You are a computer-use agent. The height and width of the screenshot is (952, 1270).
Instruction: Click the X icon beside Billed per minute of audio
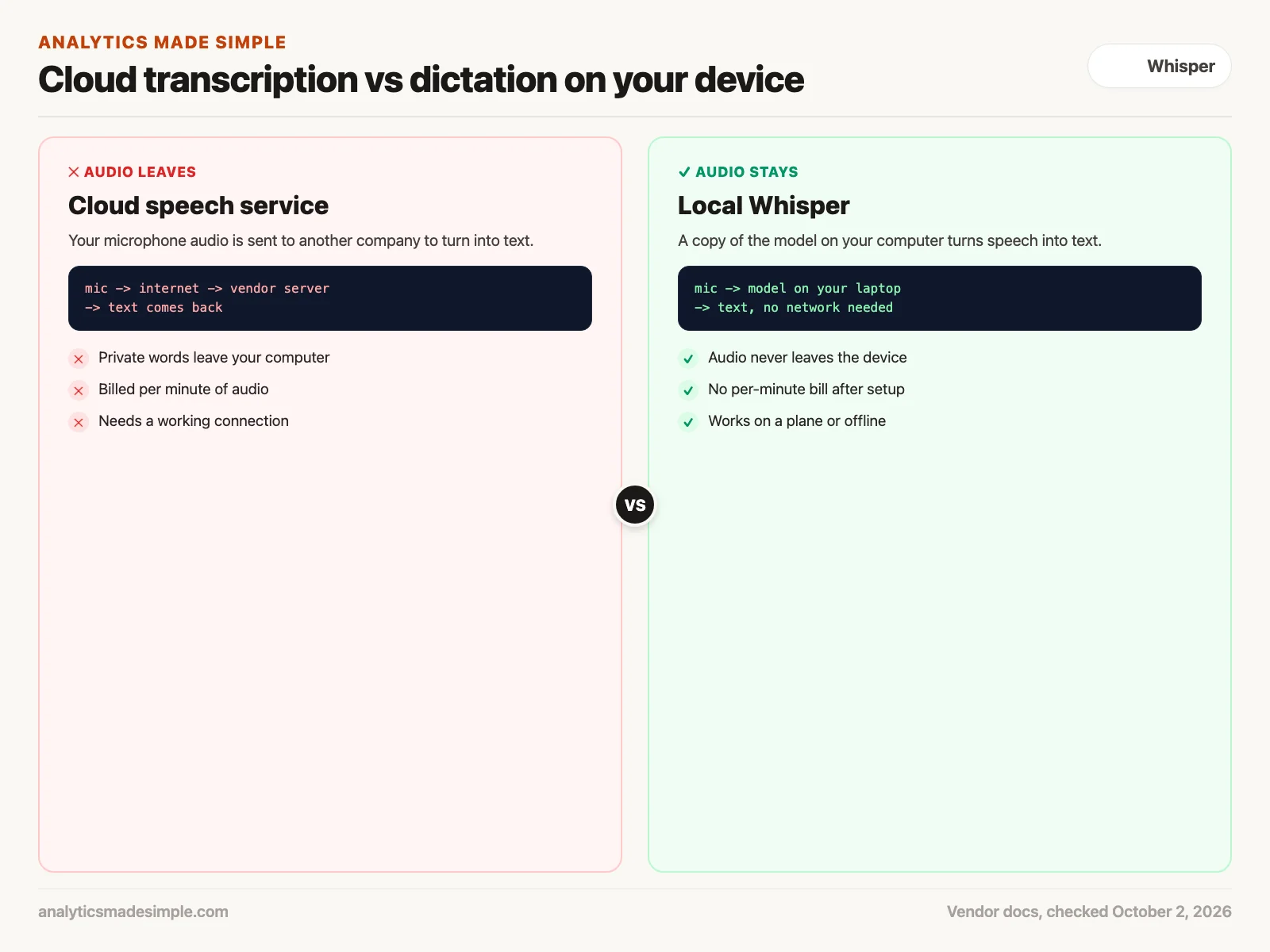[x=79, y=390]
